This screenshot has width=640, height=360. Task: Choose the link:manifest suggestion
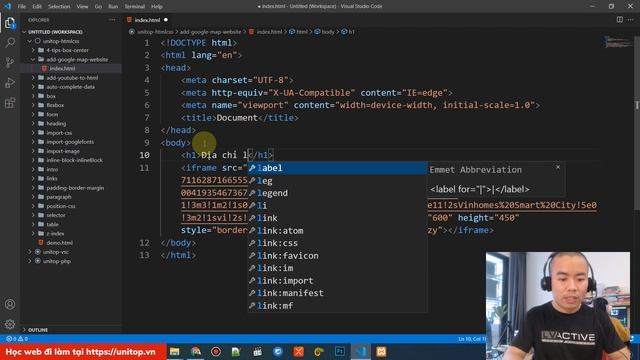point(337,293)
